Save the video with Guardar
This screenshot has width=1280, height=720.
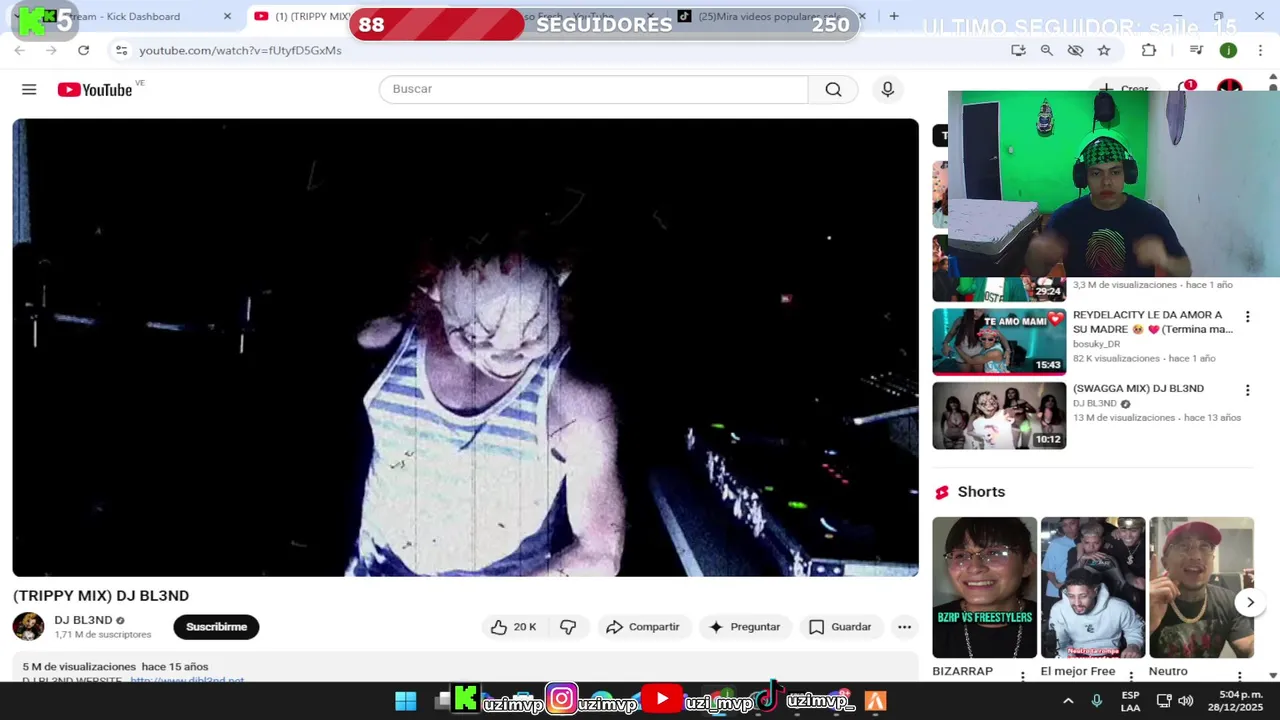(840, 627)
